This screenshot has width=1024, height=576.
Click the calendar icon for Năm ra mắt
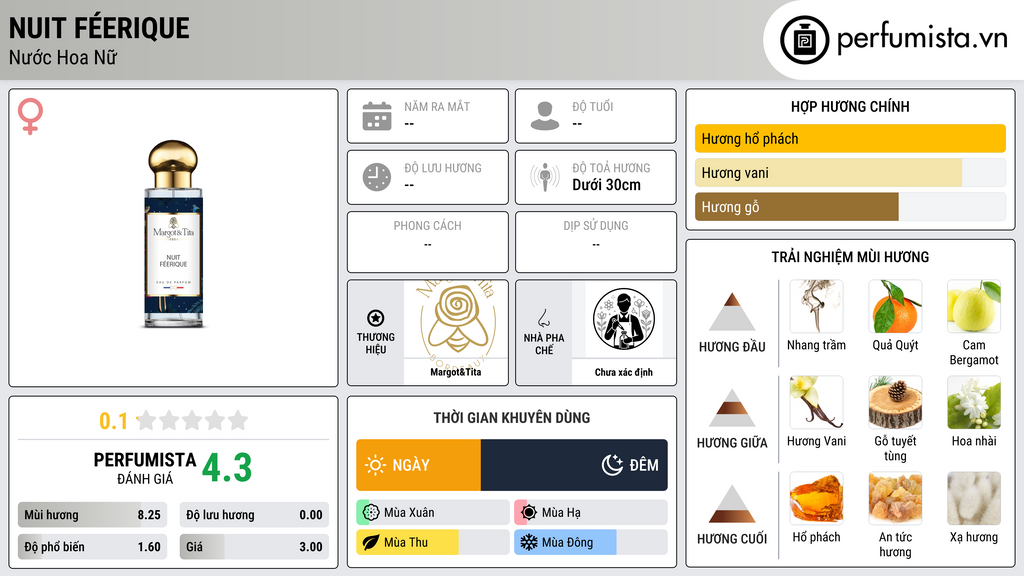377,116
